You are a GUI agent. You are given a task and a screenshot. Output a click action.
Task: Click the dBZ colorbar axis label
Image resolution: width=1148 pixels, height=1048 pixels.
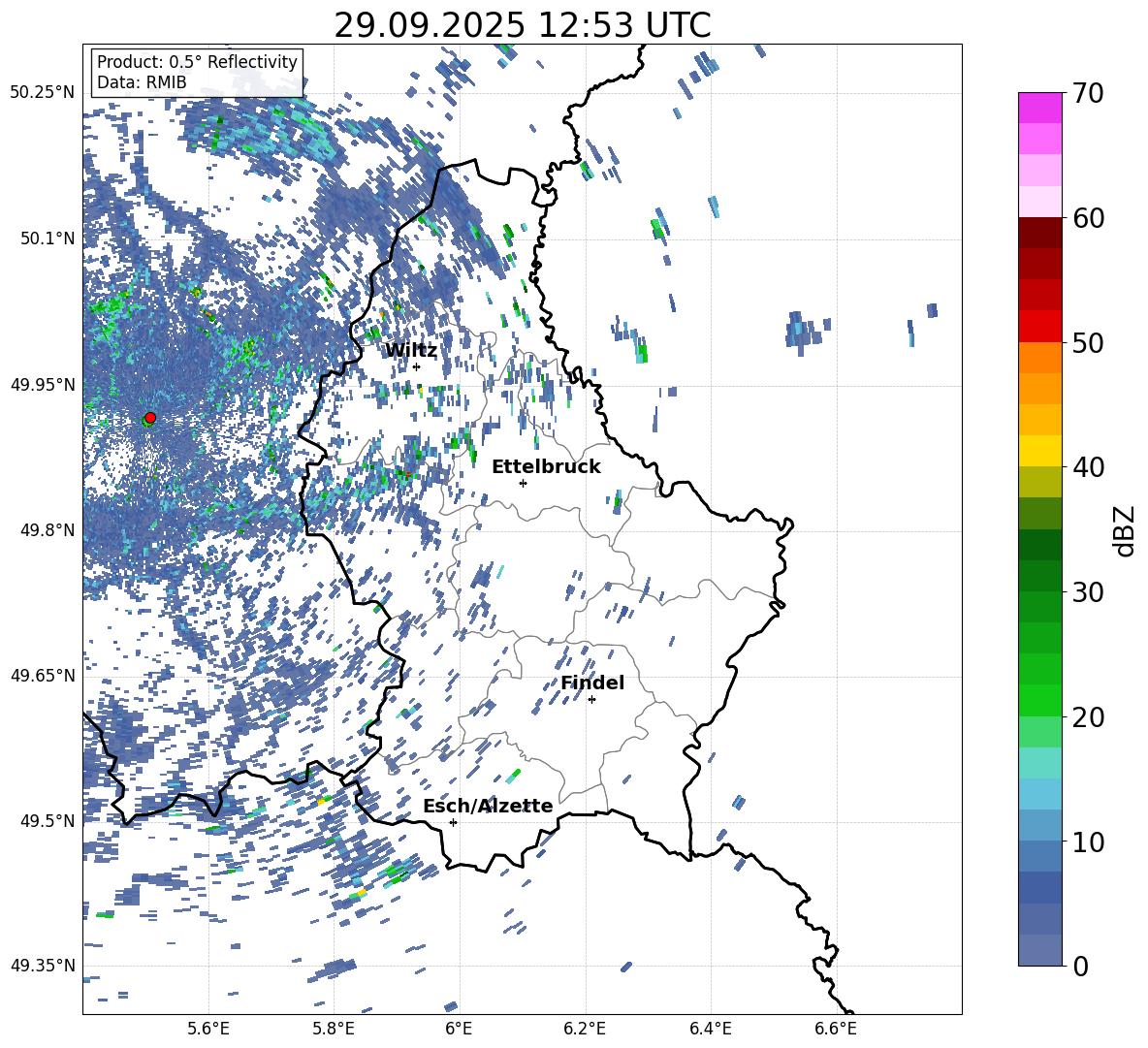coord(1125,530)
